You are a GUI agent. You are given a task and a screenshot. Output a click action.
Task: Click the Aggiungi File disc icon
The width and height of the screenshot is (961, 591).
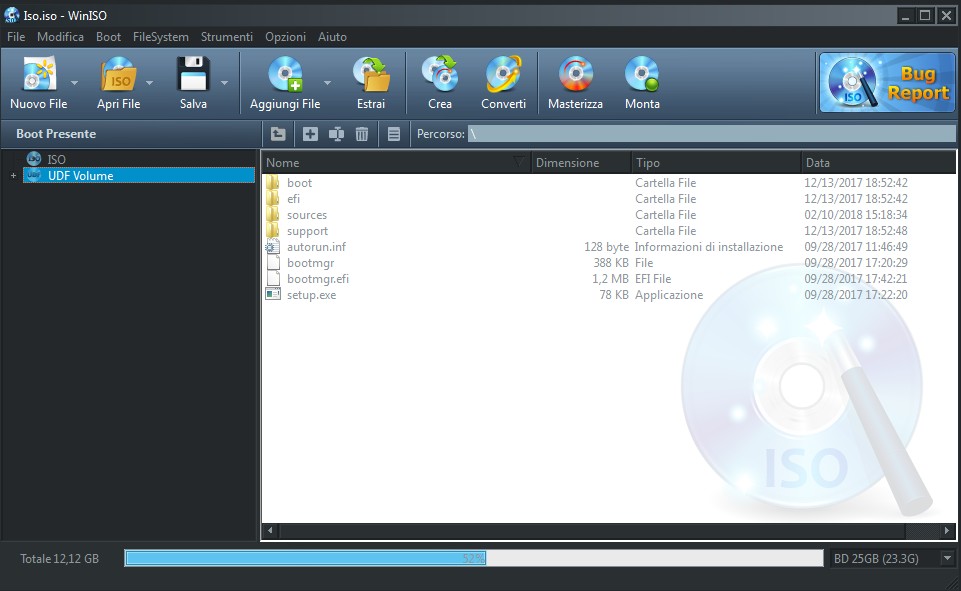coord(286,74)
